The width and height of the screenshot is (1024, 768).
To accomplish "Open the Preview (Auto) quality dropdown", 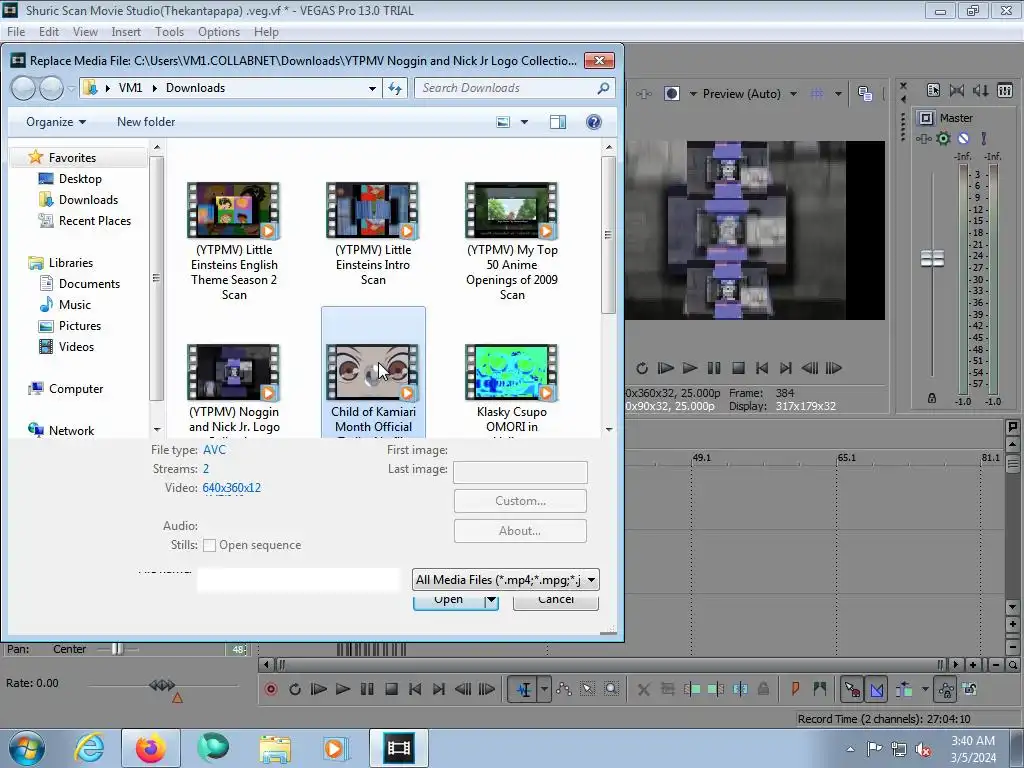I will 750,93.
